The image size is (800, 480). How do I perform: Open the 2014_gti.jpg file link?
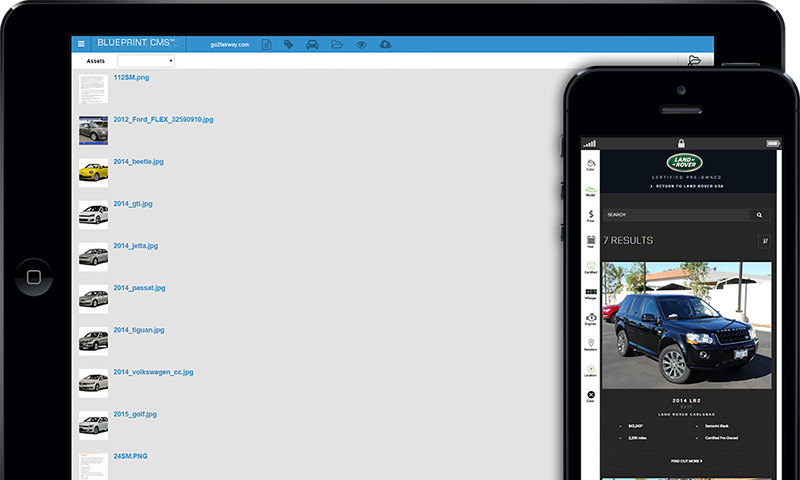point(133,204)
